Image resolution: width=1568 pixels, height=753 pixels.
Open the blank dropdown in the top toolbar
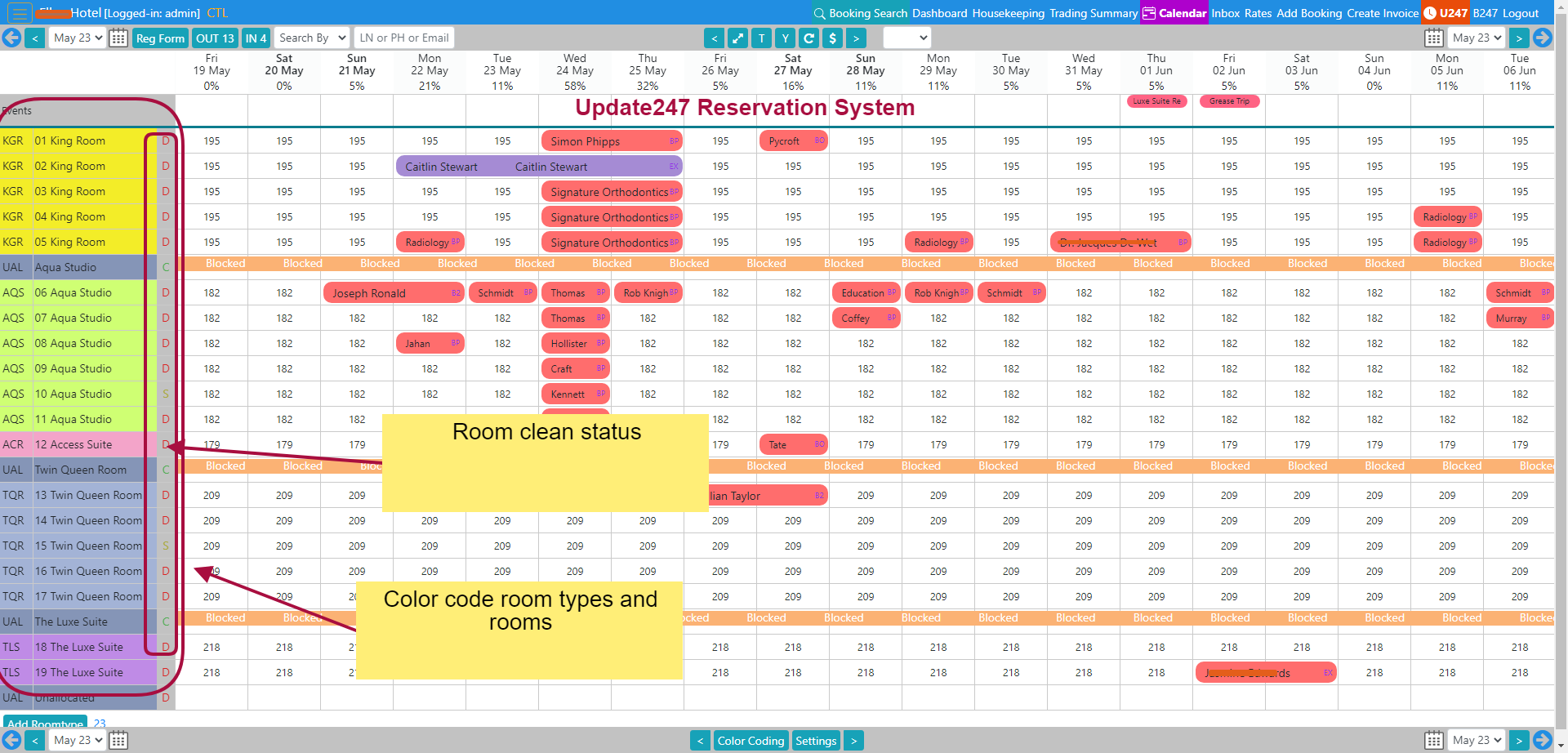click(x=906, y=38)
